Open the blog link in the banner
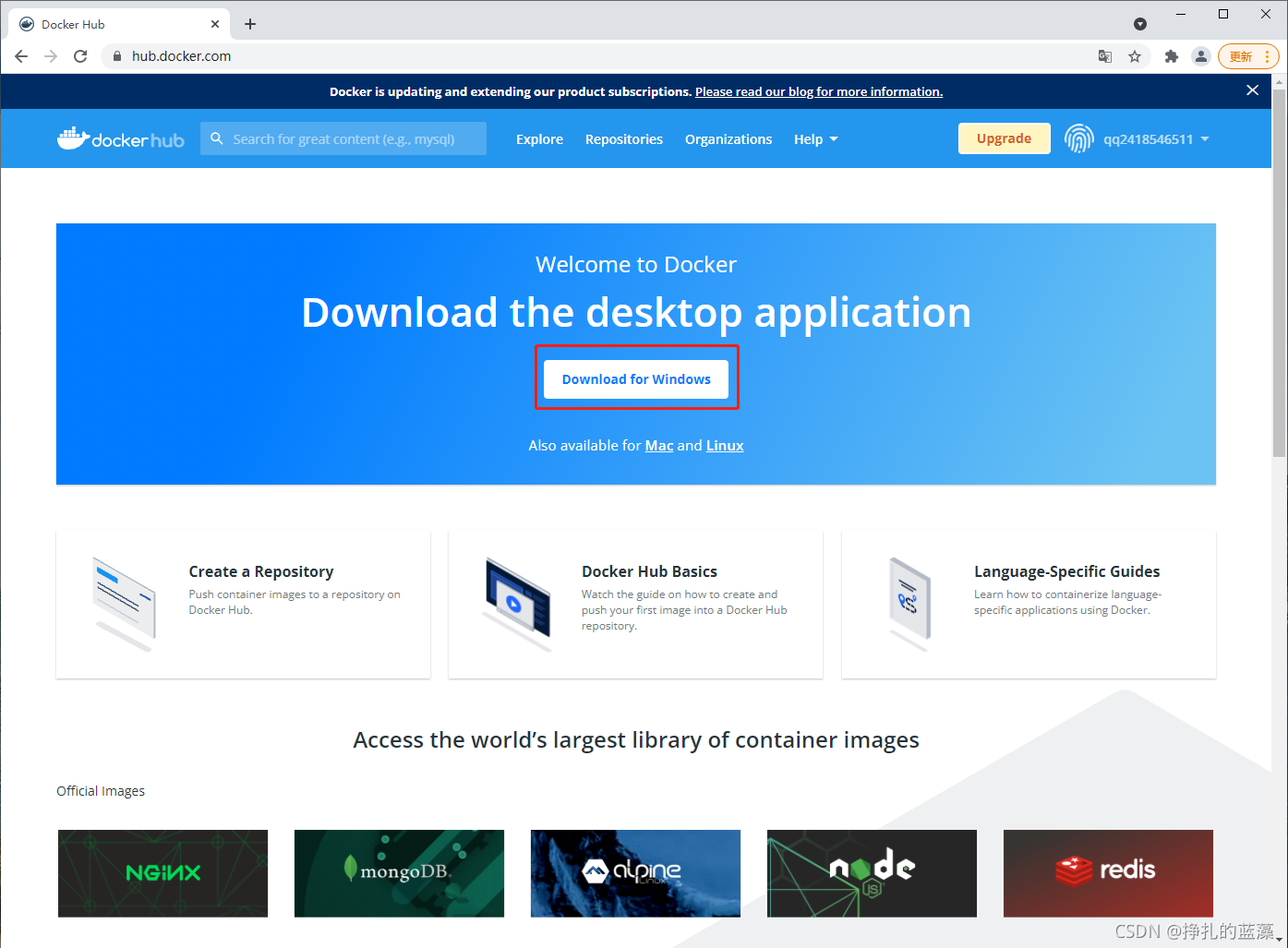 [819, 91]
